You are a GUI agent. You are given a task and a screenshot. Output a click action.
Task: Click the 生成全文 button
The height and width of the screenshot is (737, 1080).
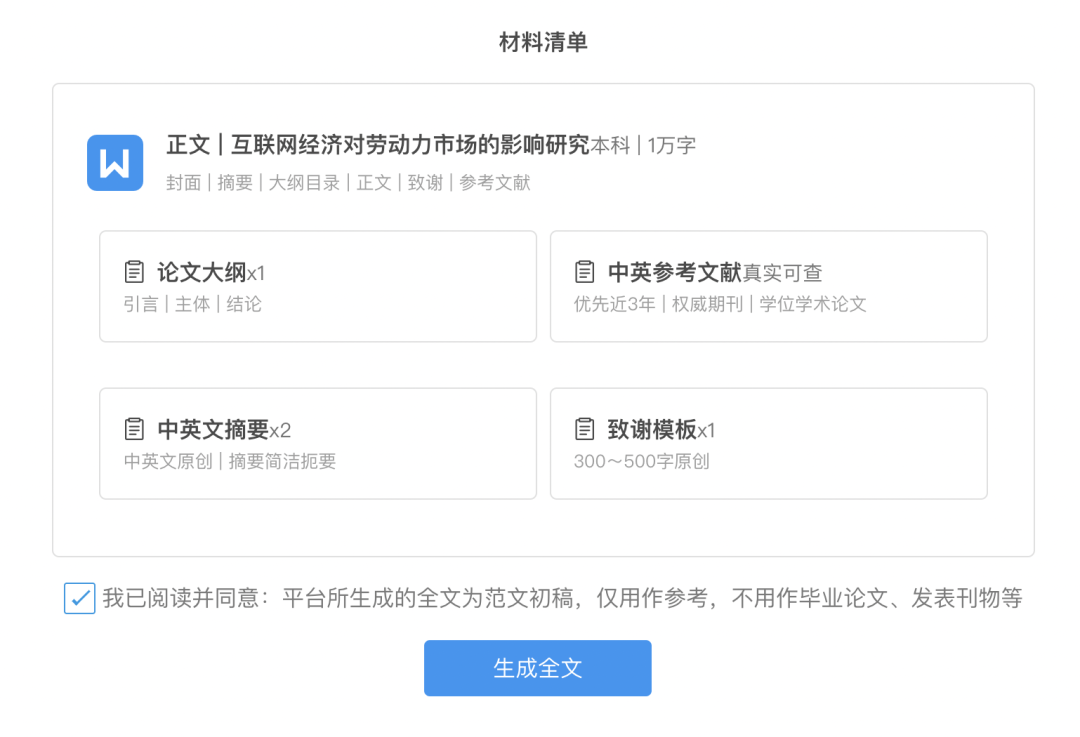[x=537, y=668]
